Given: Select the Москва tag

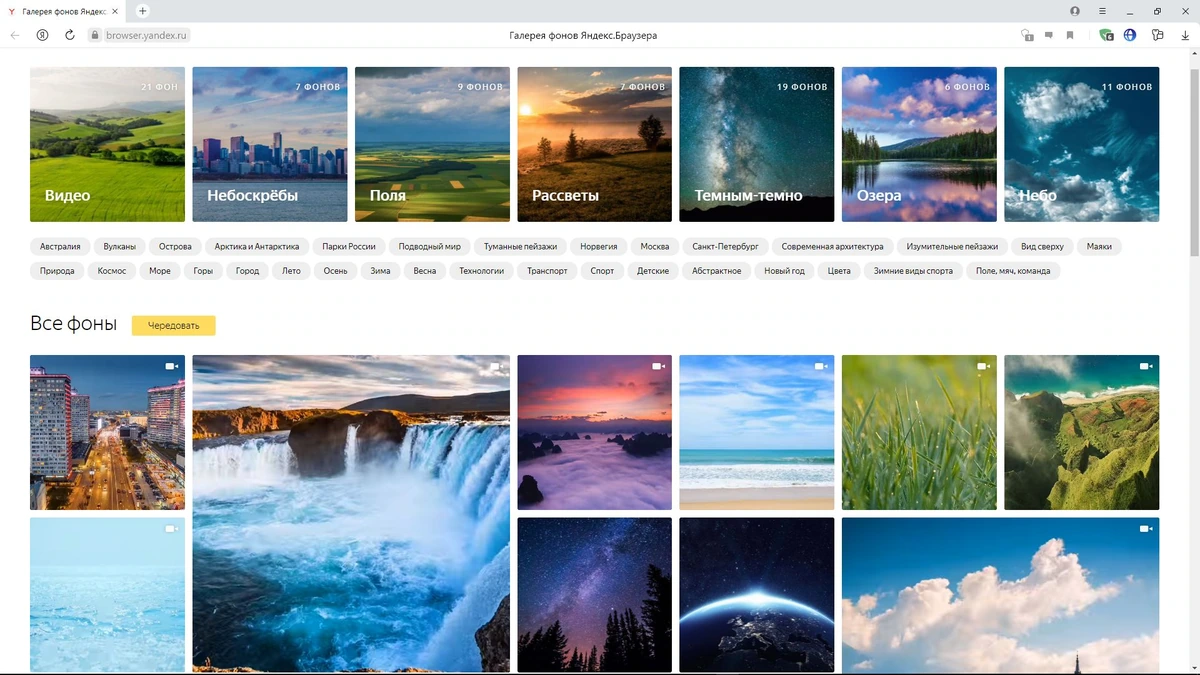Looking at the screenshot, I should tap(655, 246).
